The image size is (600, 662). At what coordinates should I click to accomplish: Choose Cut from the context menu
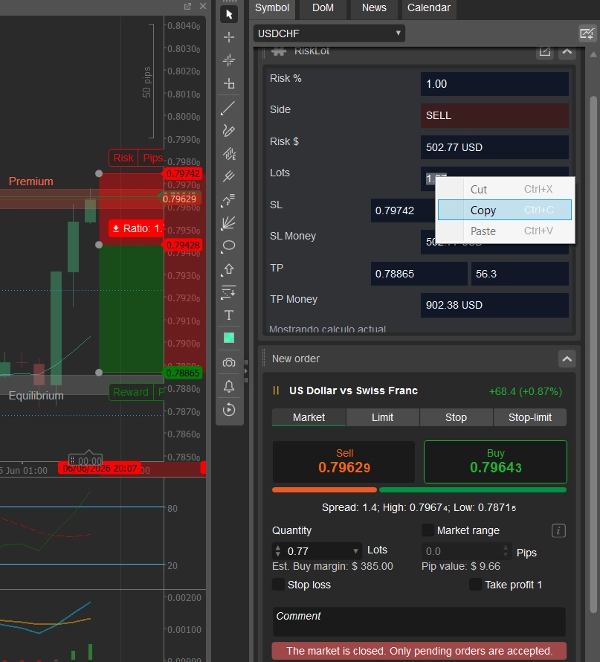tap(505, 189)
